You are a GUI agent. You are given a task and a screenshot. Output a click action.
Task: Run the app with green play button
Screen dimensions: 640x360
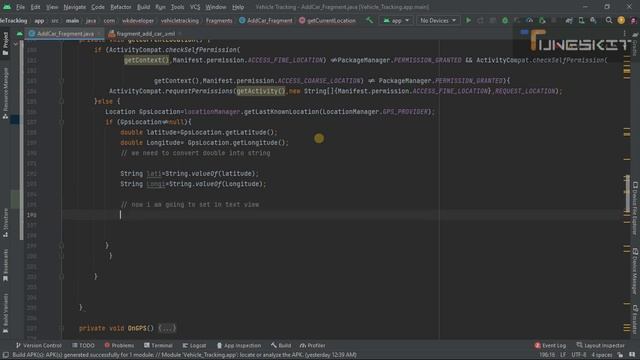point(468,20)
